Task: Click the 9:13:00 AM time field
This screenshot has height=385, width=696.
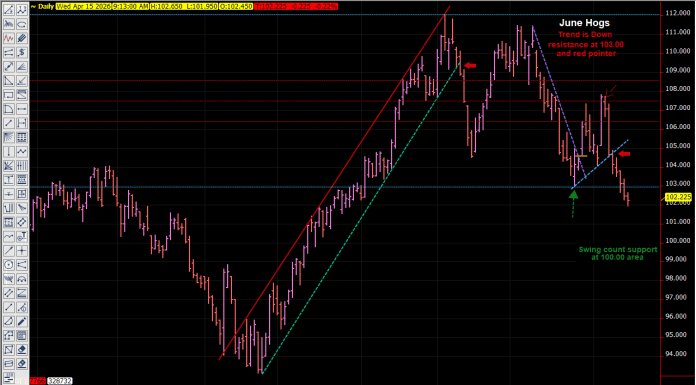Action: point(130,6)
